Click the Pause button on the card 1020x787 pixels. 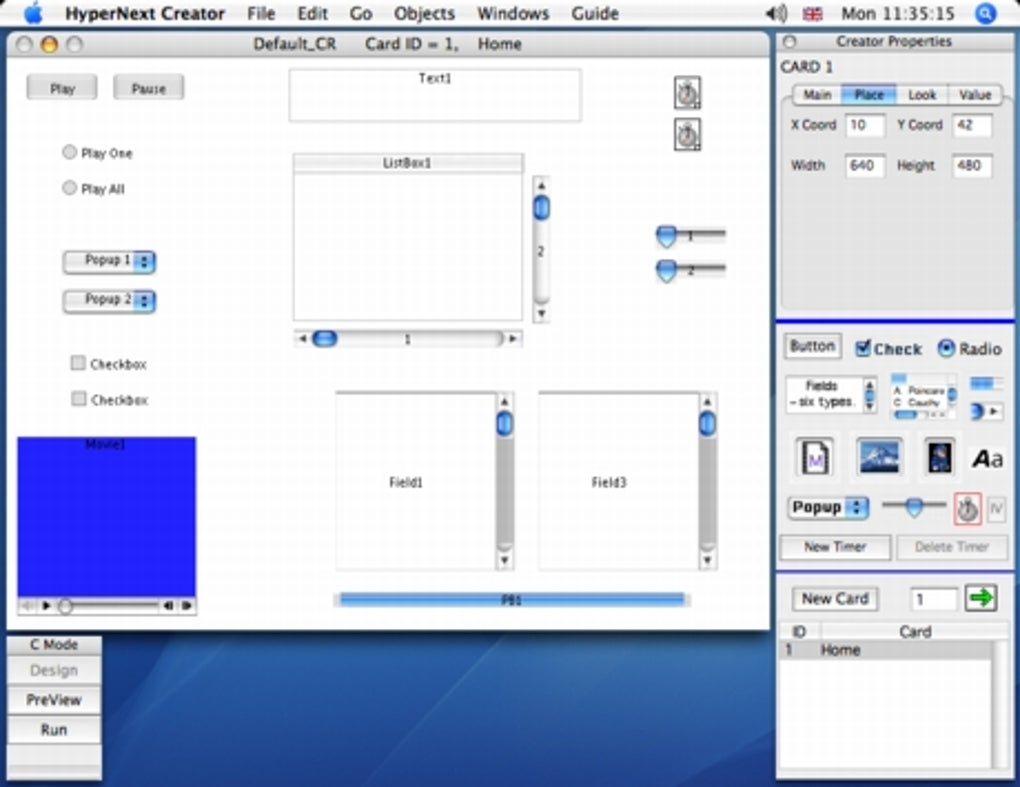(149, 88)
